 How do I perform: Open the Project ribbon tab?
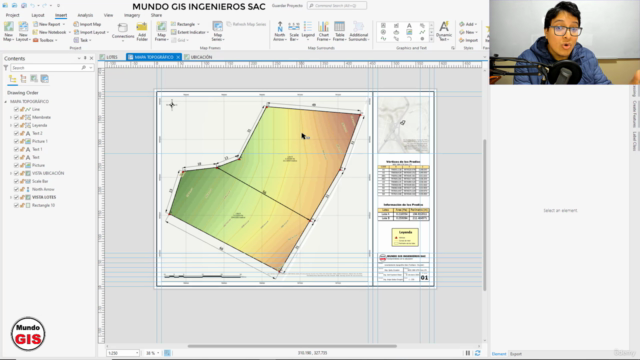click(12, 15)
